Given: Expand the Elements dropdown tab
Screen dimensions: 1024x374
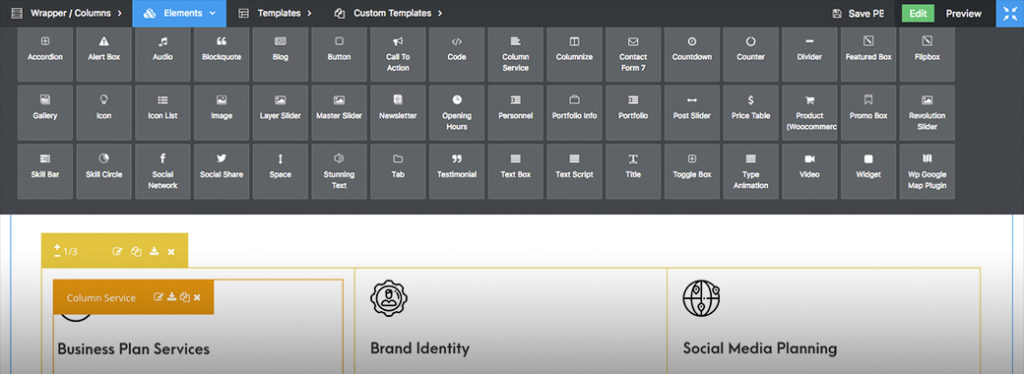Looking at the screenshot, I should (179, 13).
